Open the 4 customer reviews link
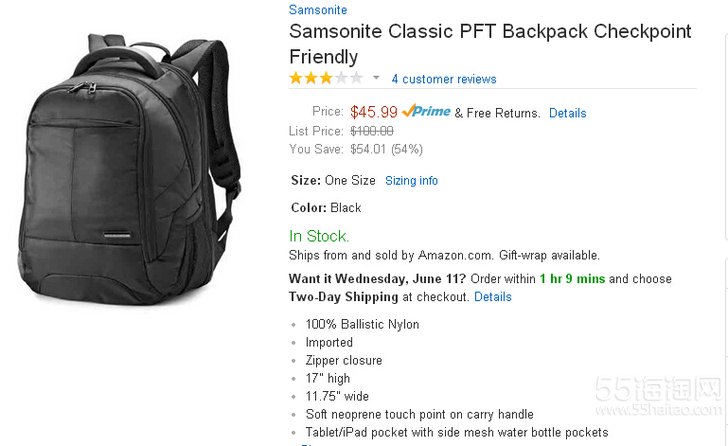The height and width of the screenshot is (446, 728). [444, 79]
